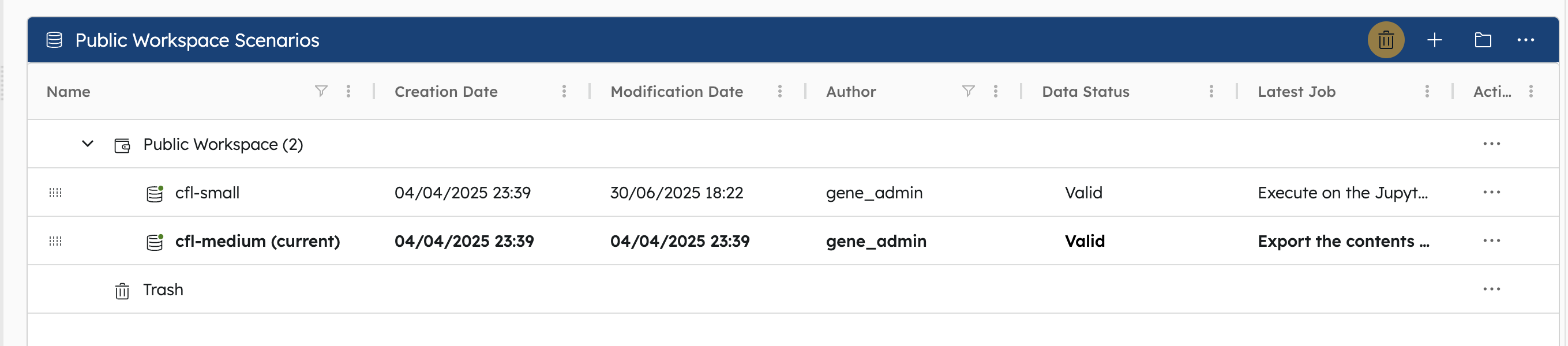
Task: Click the trash icon in header bar
Action: pyautogui.click(x=1385, y=40)
